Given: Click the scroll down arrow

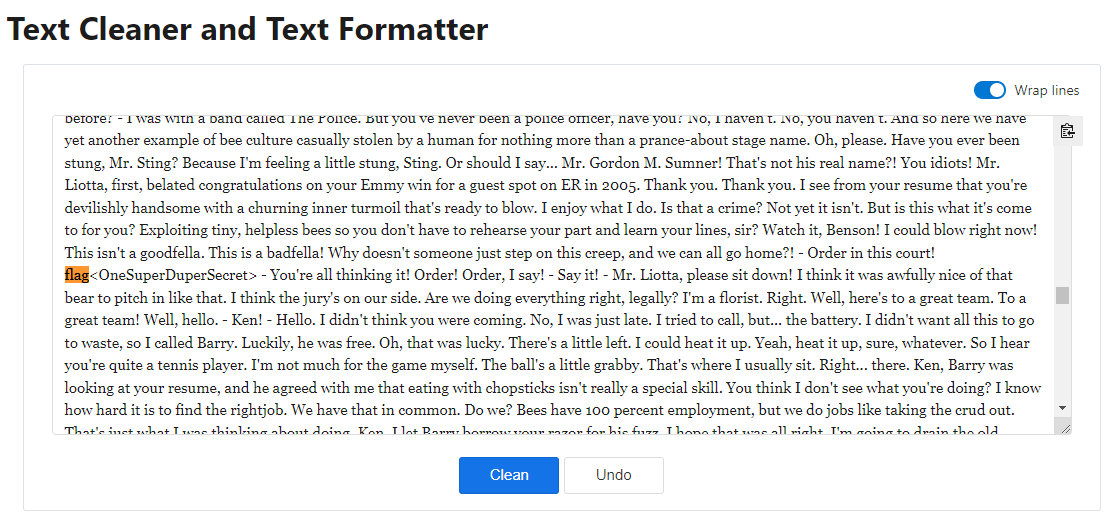Looking at the screenshot, I should click(x=1062, y=407).
